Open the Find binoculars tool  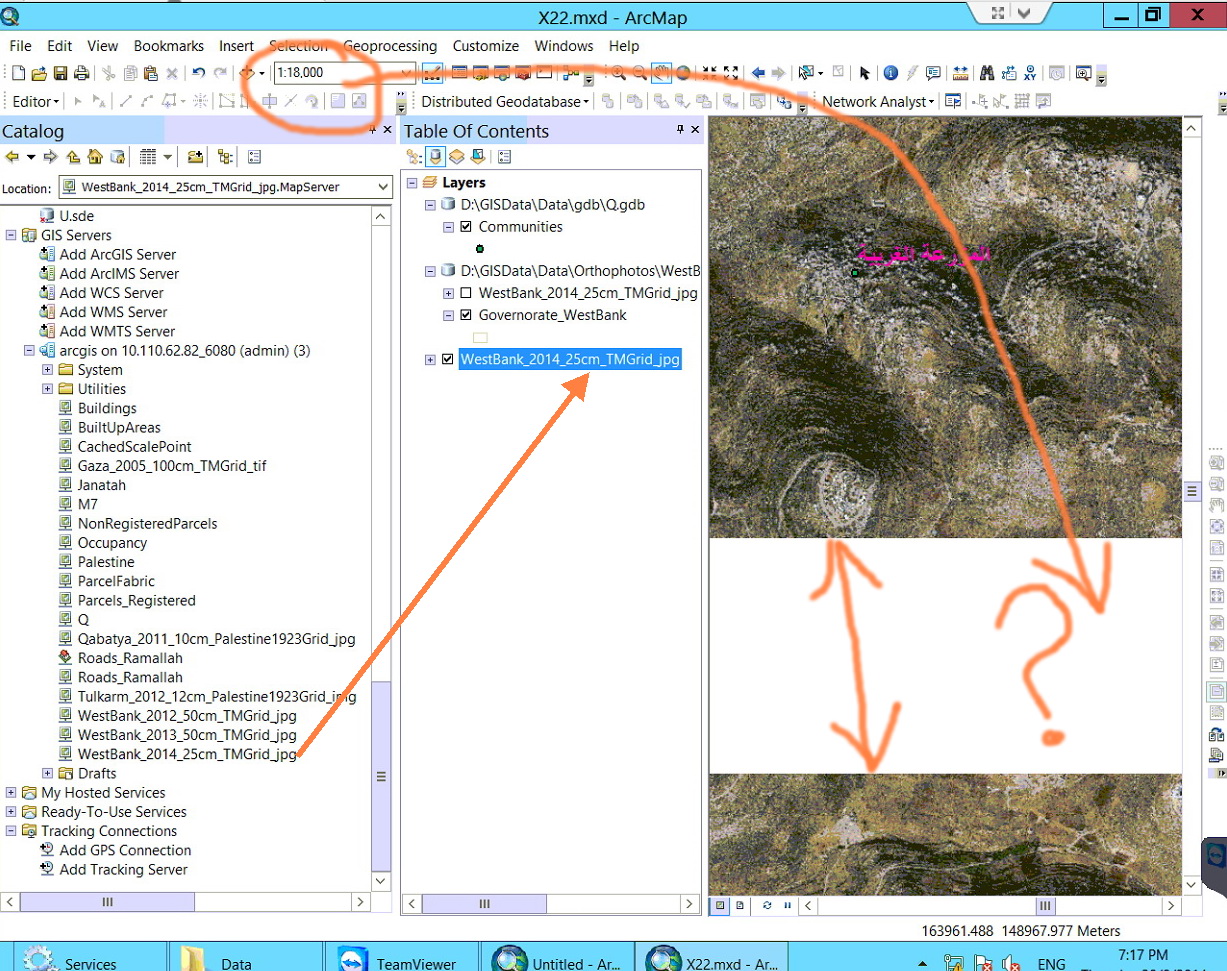986,73
